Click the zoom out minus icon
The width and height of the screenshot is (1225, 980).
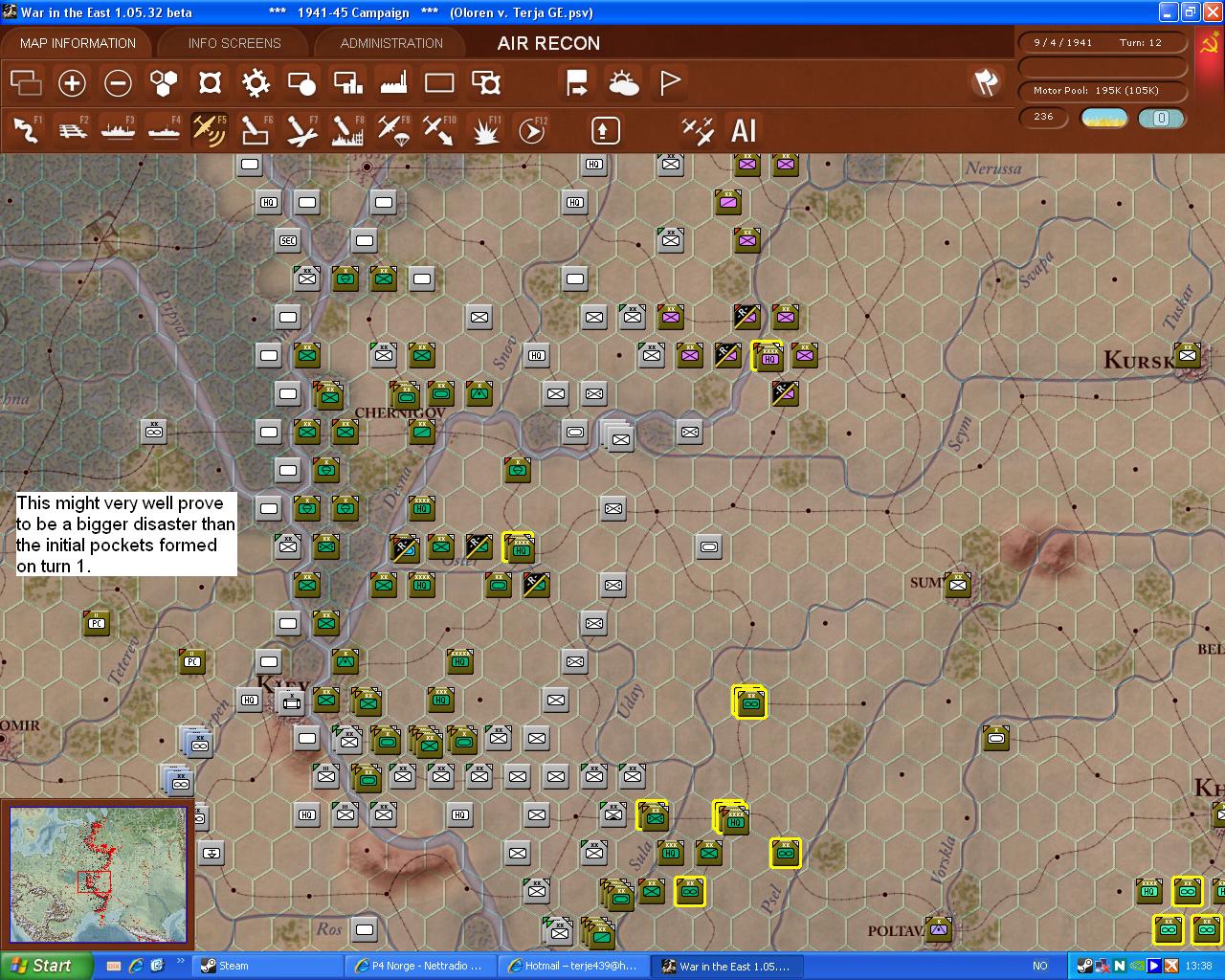118,83
